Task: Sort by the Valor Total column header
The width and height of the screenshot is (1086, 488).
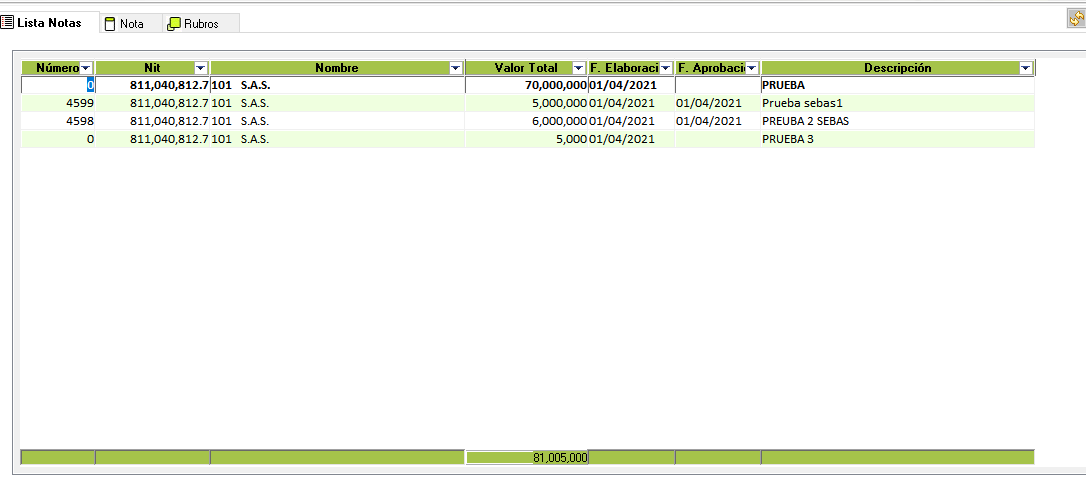Action: (x=526, y=68)
